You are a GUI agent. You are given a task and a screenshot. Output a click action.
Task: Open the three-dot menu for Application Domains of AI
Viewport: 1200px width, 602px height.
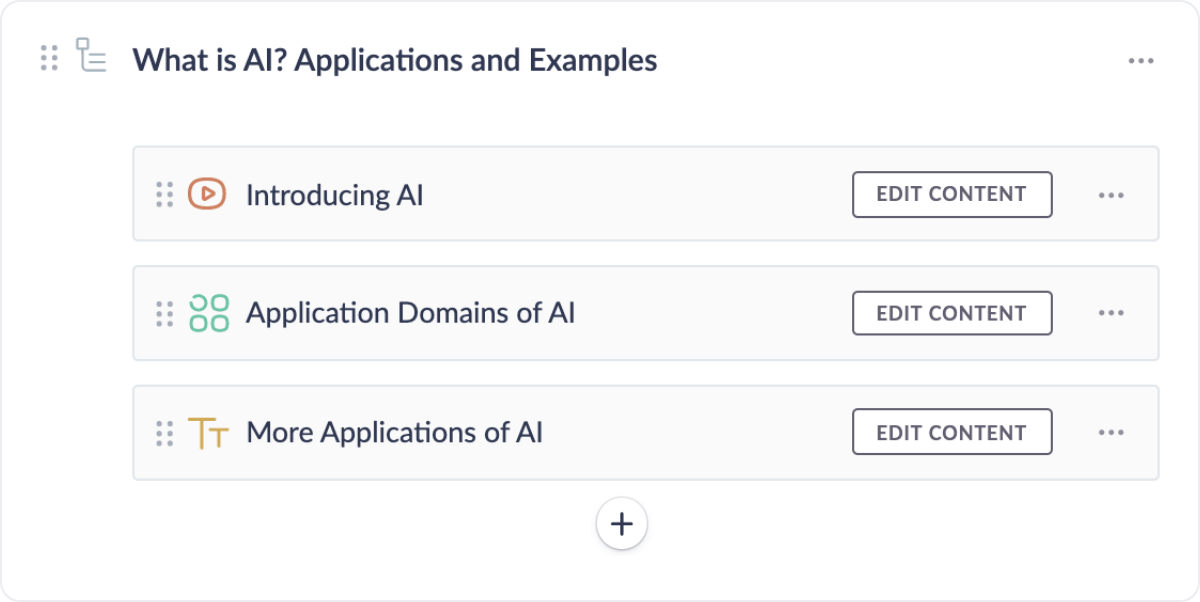(1111, 313)
